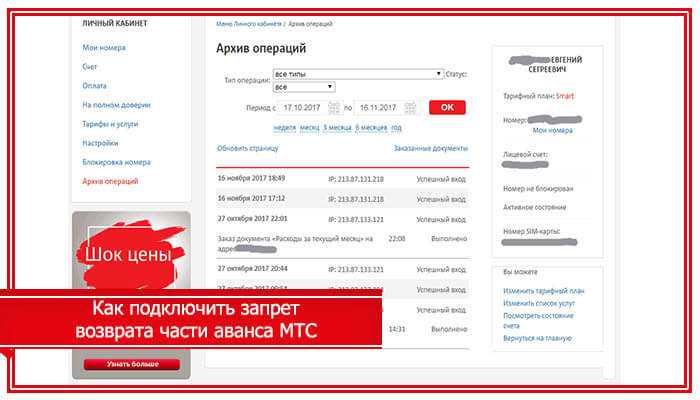Click the 'Smart' tariff plan link
Image resolution: width=700 pixels, height=400 pixels.
coord(565,96)
